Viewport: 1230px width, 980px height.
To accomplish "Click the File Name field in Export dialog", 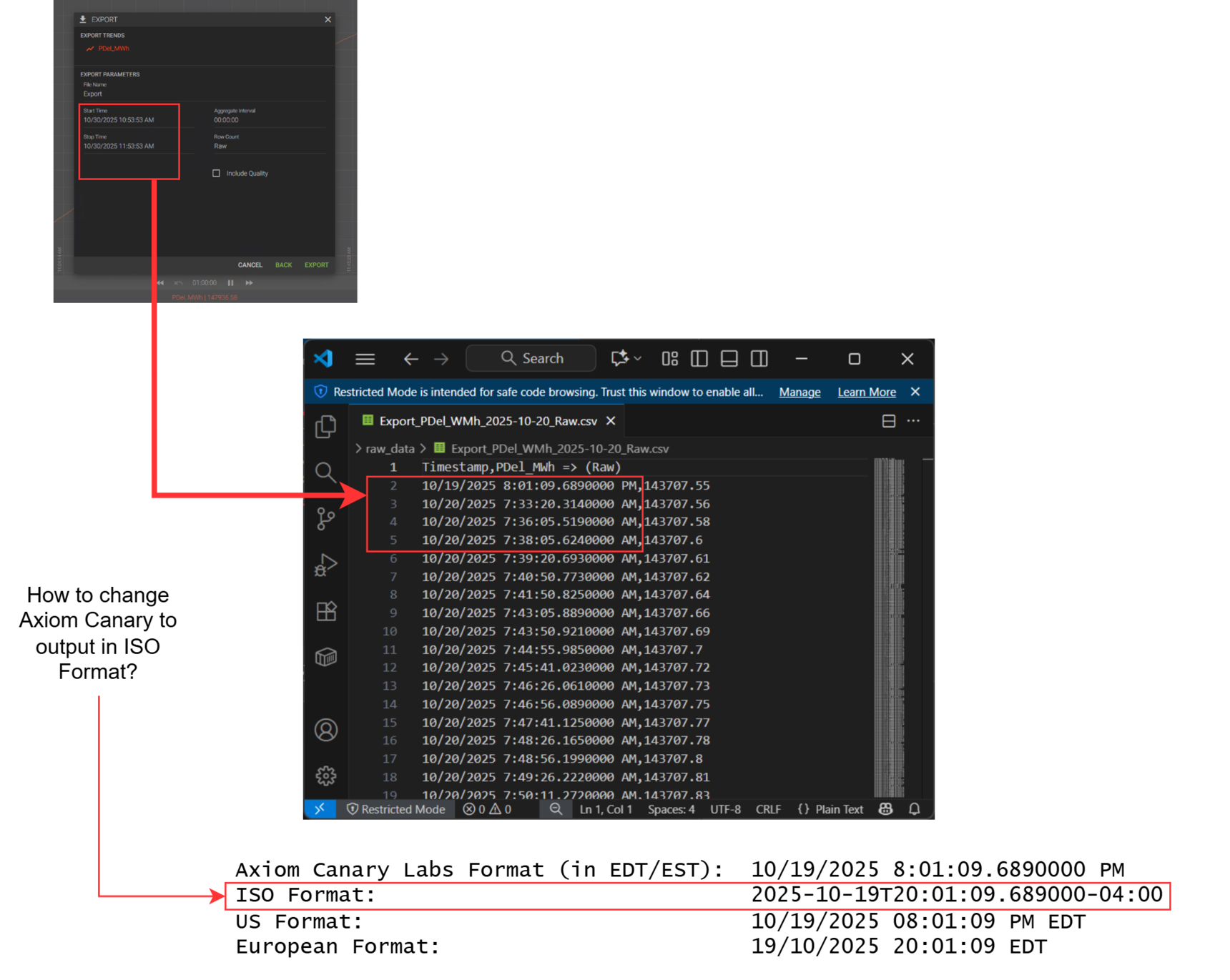I will (x=204, y=90).
